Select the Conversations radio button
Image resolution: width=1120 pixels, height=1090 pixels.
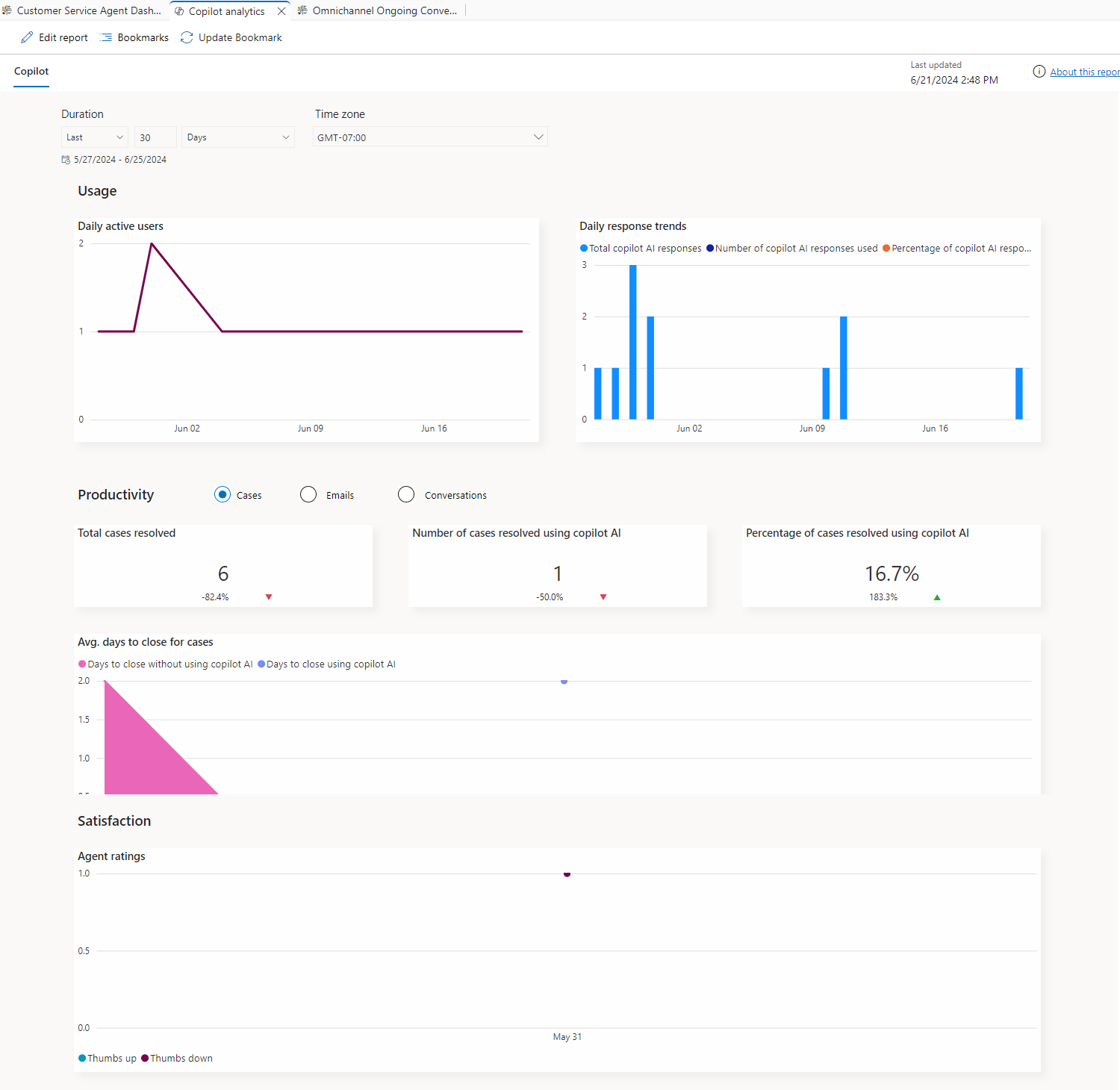coord(406,494)
